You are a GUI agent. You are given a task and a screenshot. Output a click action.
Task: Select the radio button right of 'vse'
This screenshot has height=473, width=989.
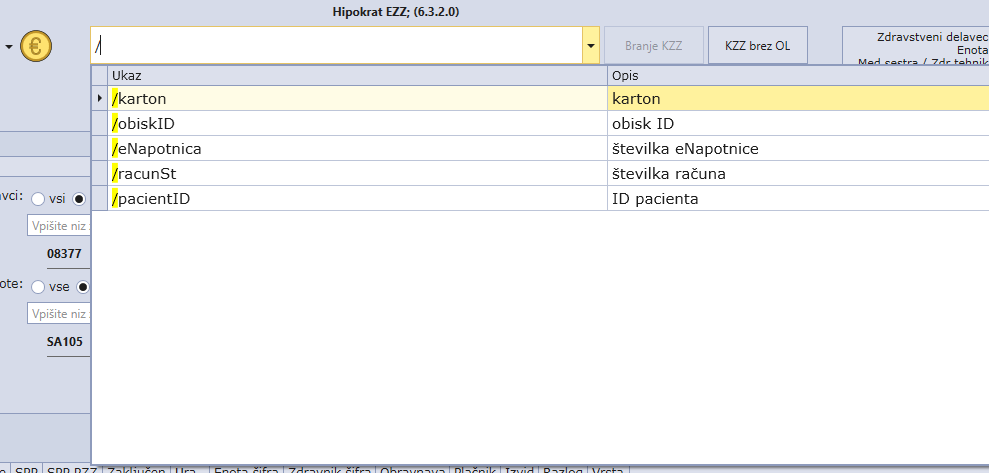click(x=83, y=287)
